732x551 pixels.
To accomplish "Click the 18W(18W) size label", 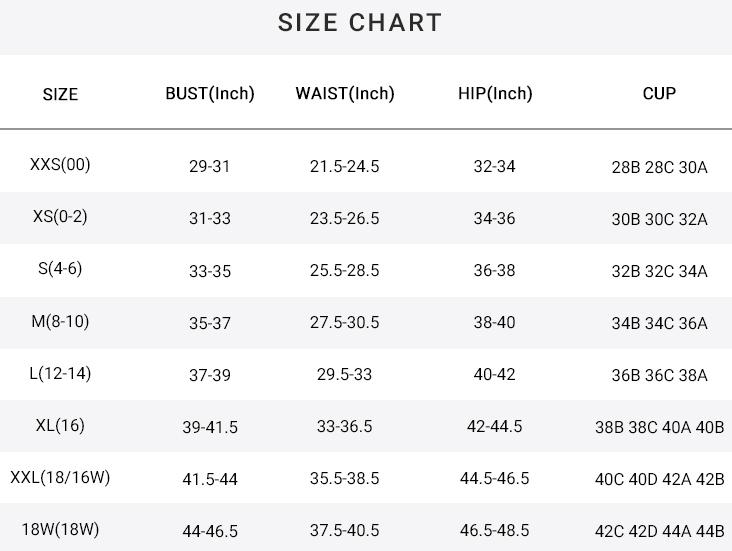I will pos(60,530).
